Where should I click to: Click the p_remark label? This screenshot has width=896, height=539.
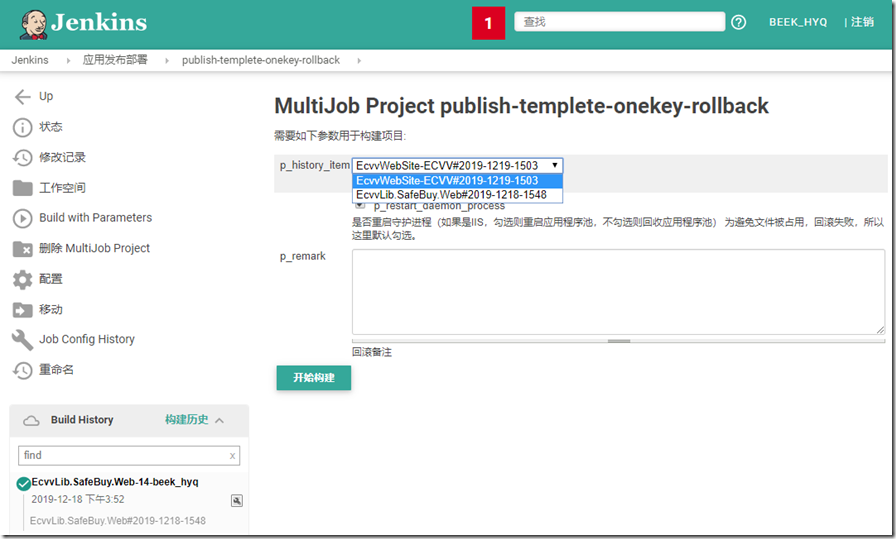[302, 256]
